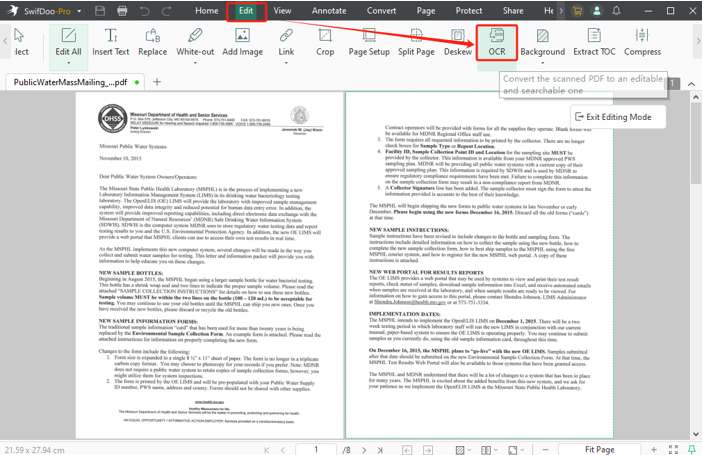Click the Undo arrow icon
The width and height of the screenshot is (702, 455).
[x=144, y=11]
